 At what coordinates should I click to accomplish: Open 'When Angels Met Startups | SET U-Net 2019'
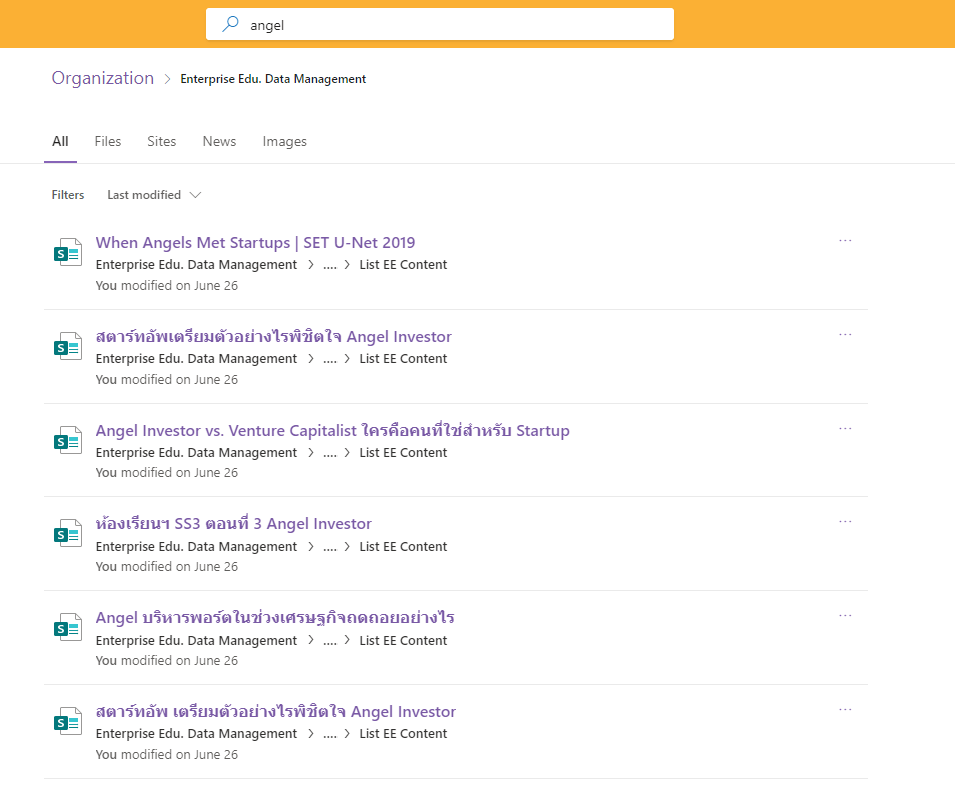coord(255,242)
